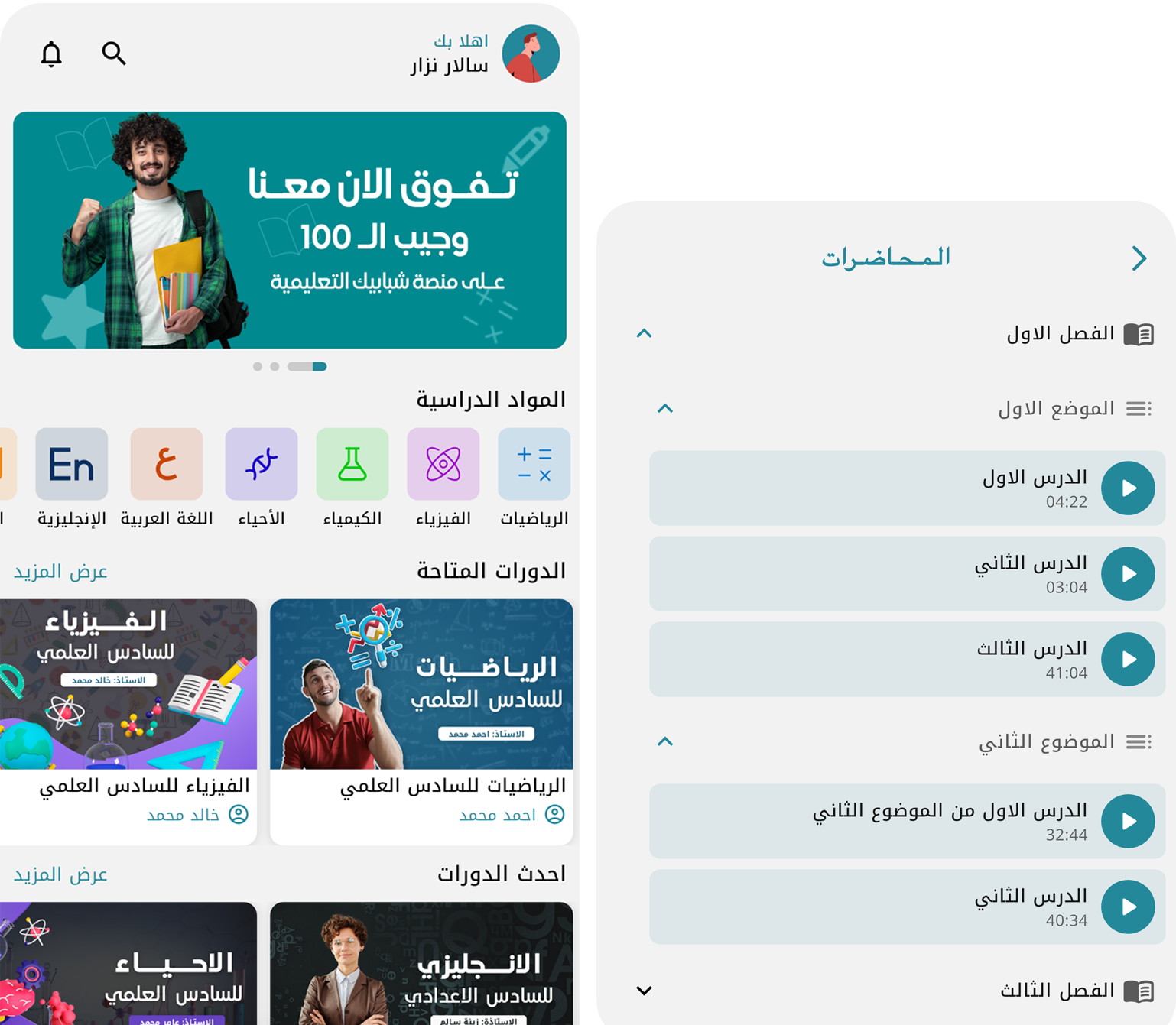
Task: Click the username سالار نزار
Action: [x=450, y=66]
